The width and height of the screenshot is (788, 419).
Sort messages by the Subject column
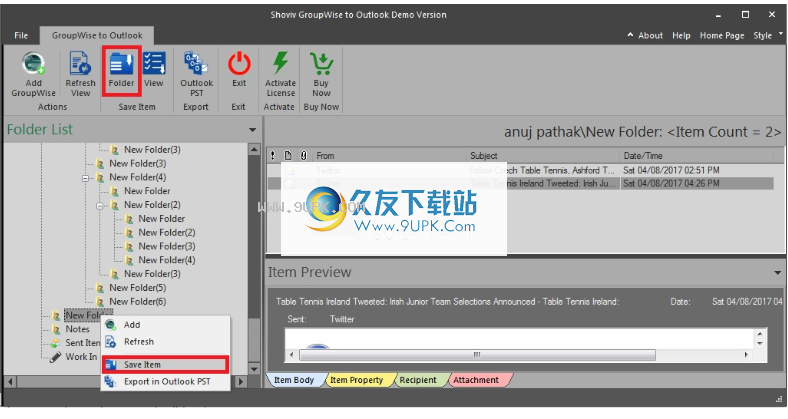(543, 156)
